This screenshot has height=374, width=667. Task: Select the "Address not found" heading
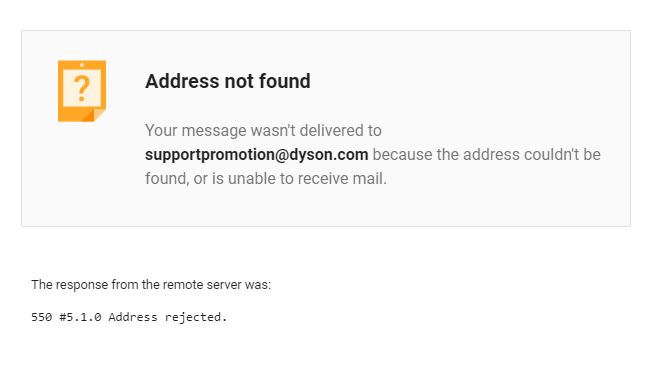coord(228,81)
